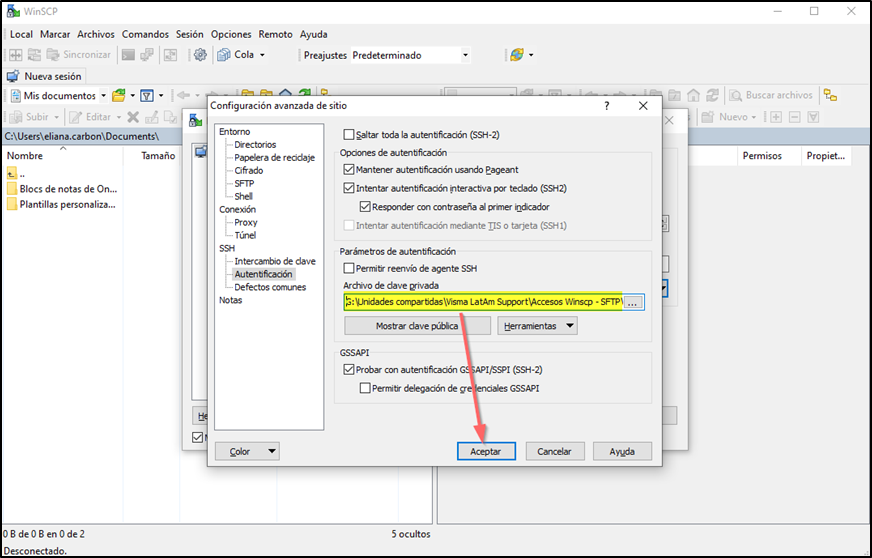Open the Herramientas dropdown button
The height and width of the screenshot is (558, 872).
[x=537, y=326]
